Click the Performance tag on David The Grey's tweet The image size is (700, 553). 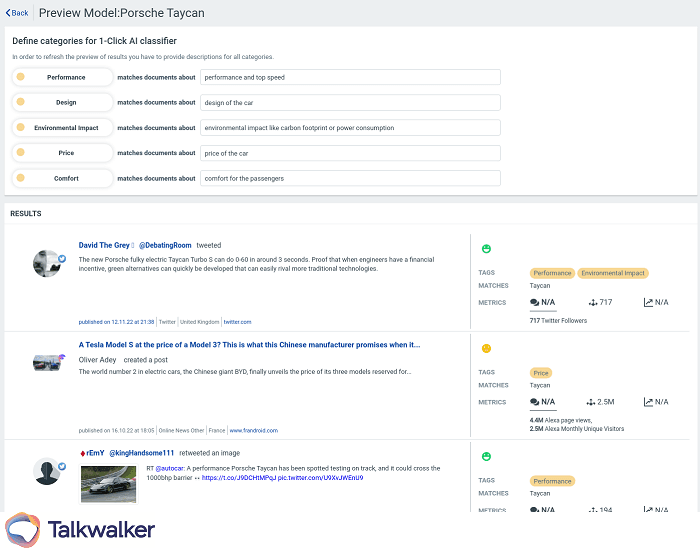[552, 273]
